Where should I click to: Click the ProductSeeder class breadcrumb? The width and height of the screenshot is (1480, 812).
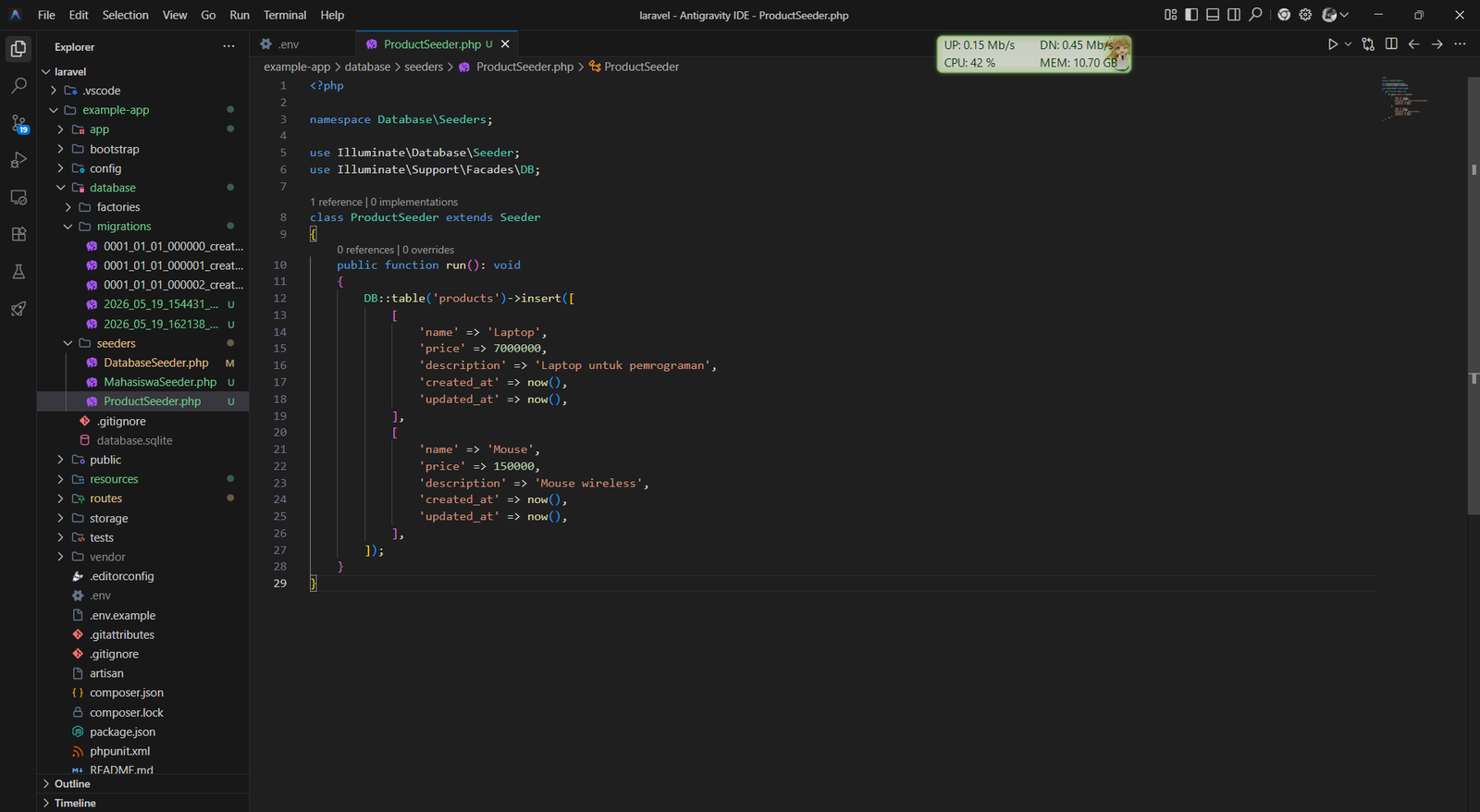(x=634, y=67)
